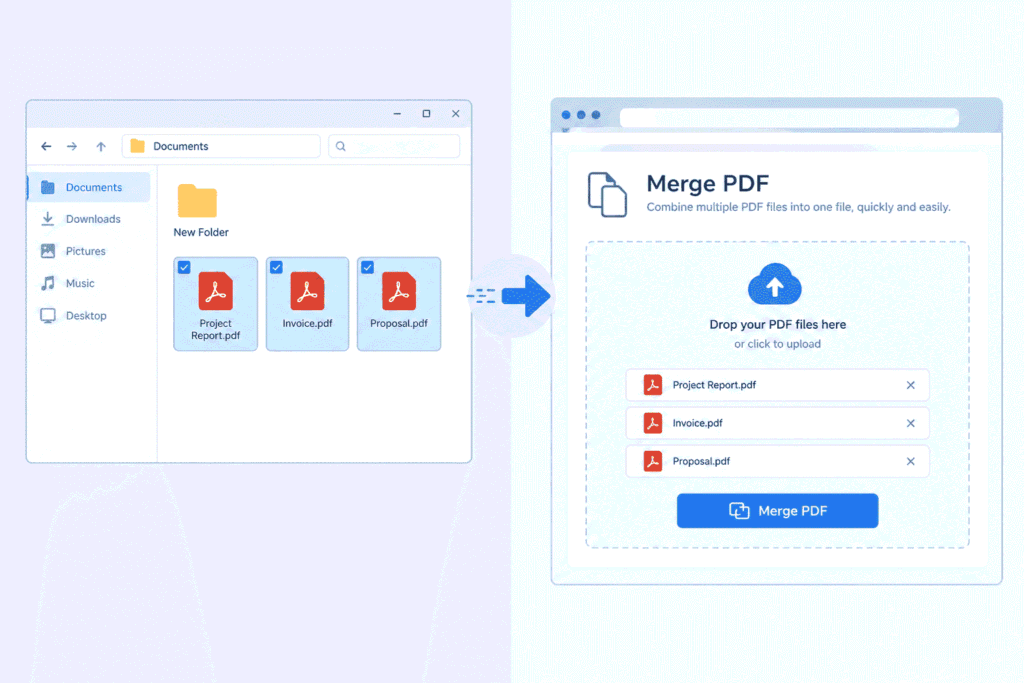Open Pictures in the sidebar
Viewport: 1024px width, 683px height.
[x=89, y=251]
